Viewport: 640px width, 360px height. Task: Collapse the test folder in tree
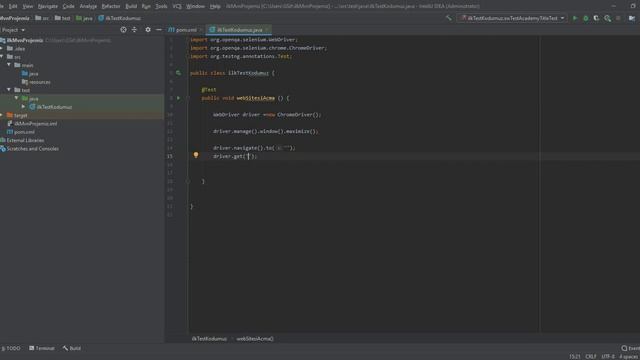[x=9, y=90]
